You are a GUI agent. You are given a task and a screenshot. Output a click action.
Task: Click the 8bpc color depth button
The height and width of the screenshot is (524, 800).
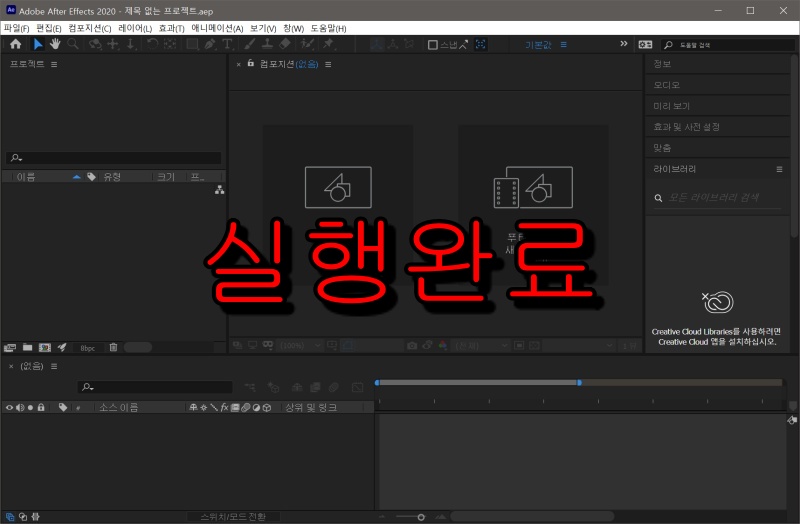[x=87, y=348]
